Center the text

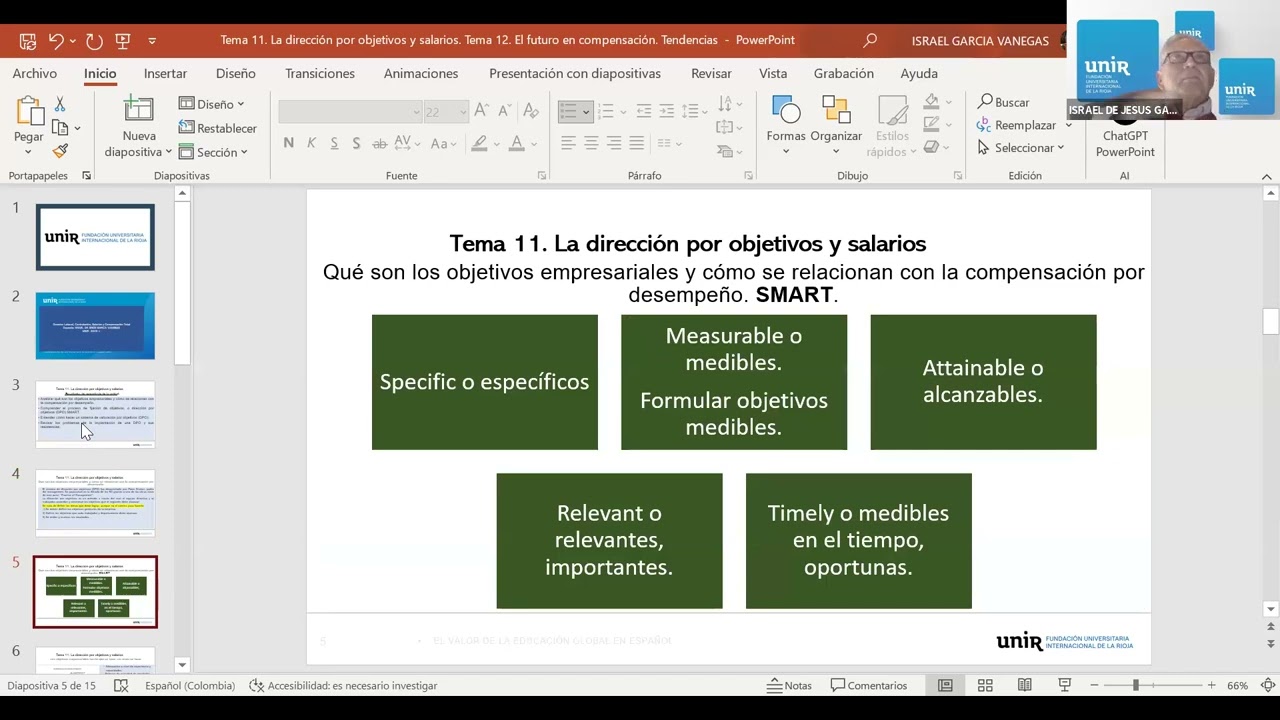pyautogui.click(x=591, y=143)
